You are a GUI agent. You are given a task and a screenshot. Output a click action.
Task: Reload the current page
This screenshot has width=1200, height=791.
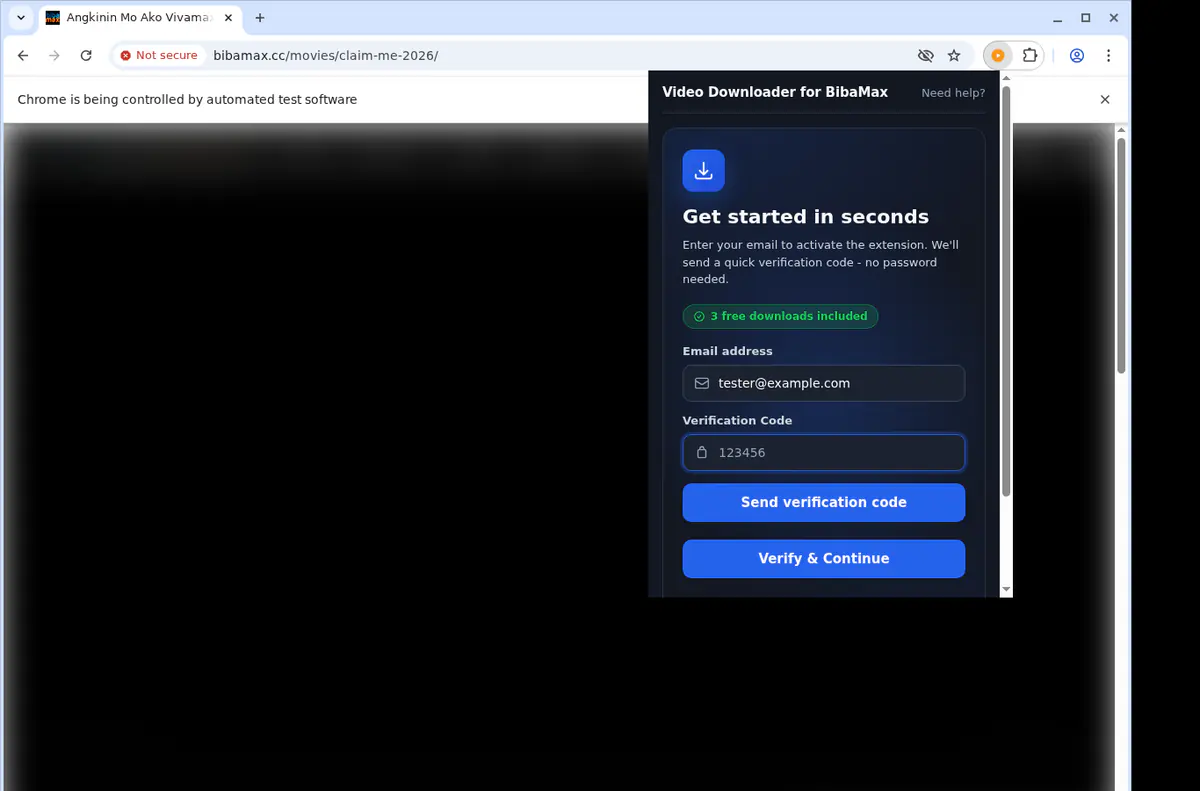(86, 56)
